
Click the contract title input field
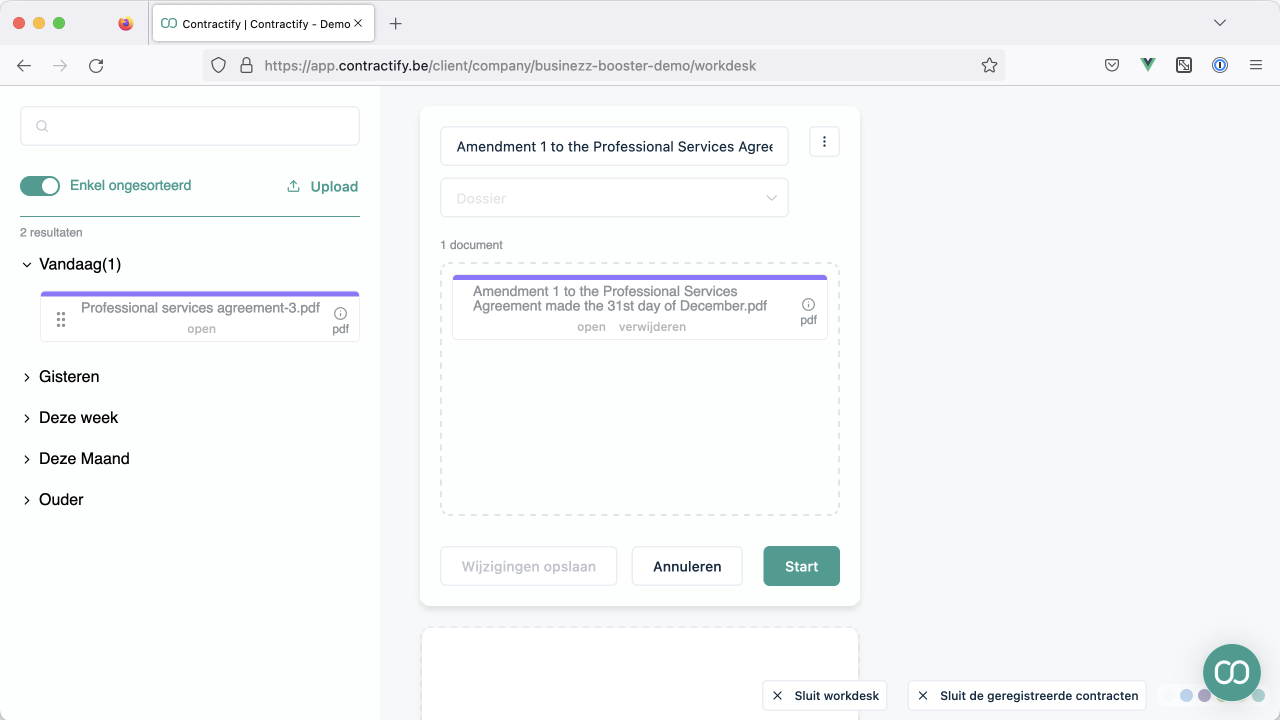click(x=614, y=146)
